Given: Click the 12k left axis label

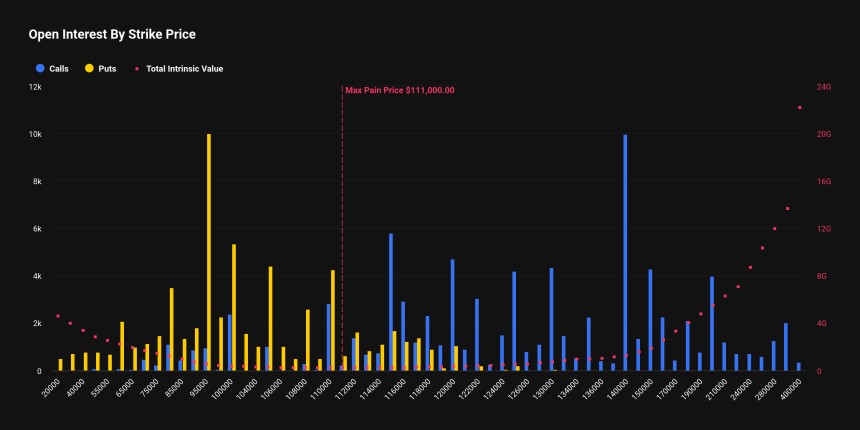Looking at the screenshot, I should pyautogui.click(x=34, y=87).
